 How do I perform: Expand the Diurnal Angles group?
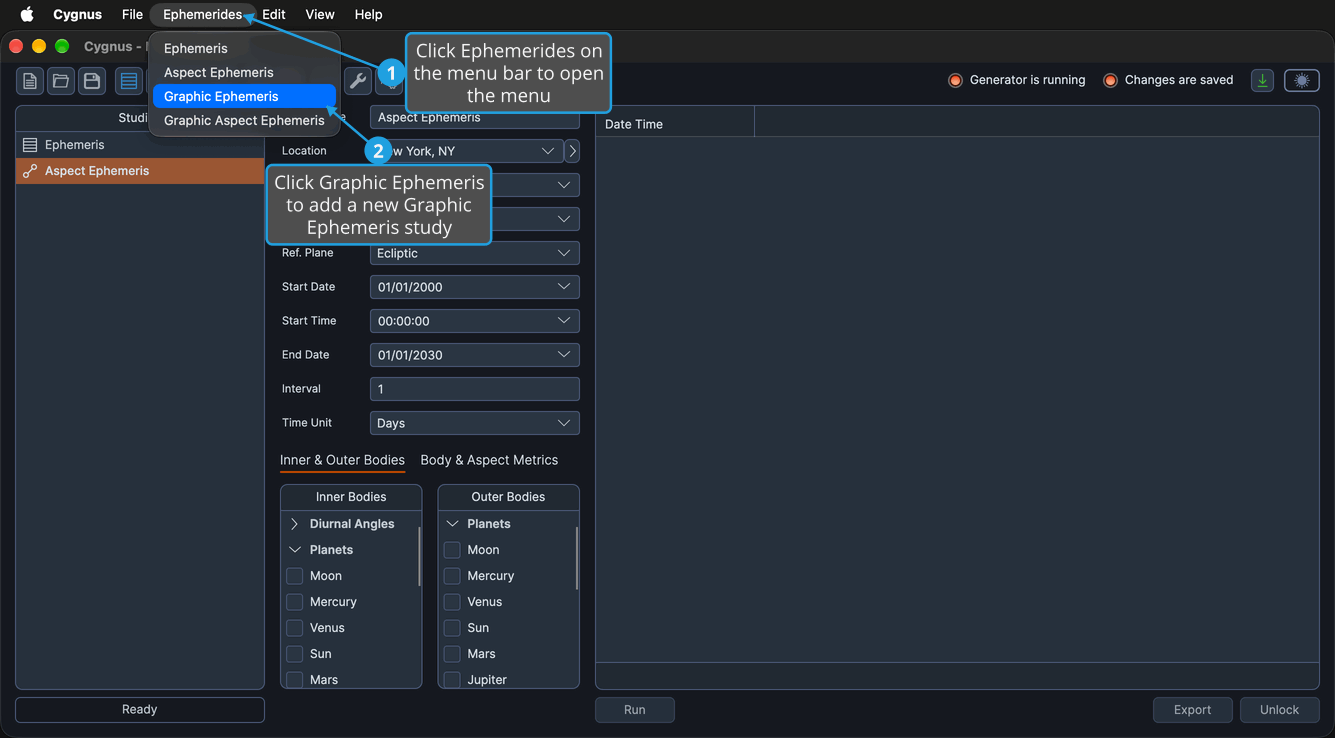(294, 524)
